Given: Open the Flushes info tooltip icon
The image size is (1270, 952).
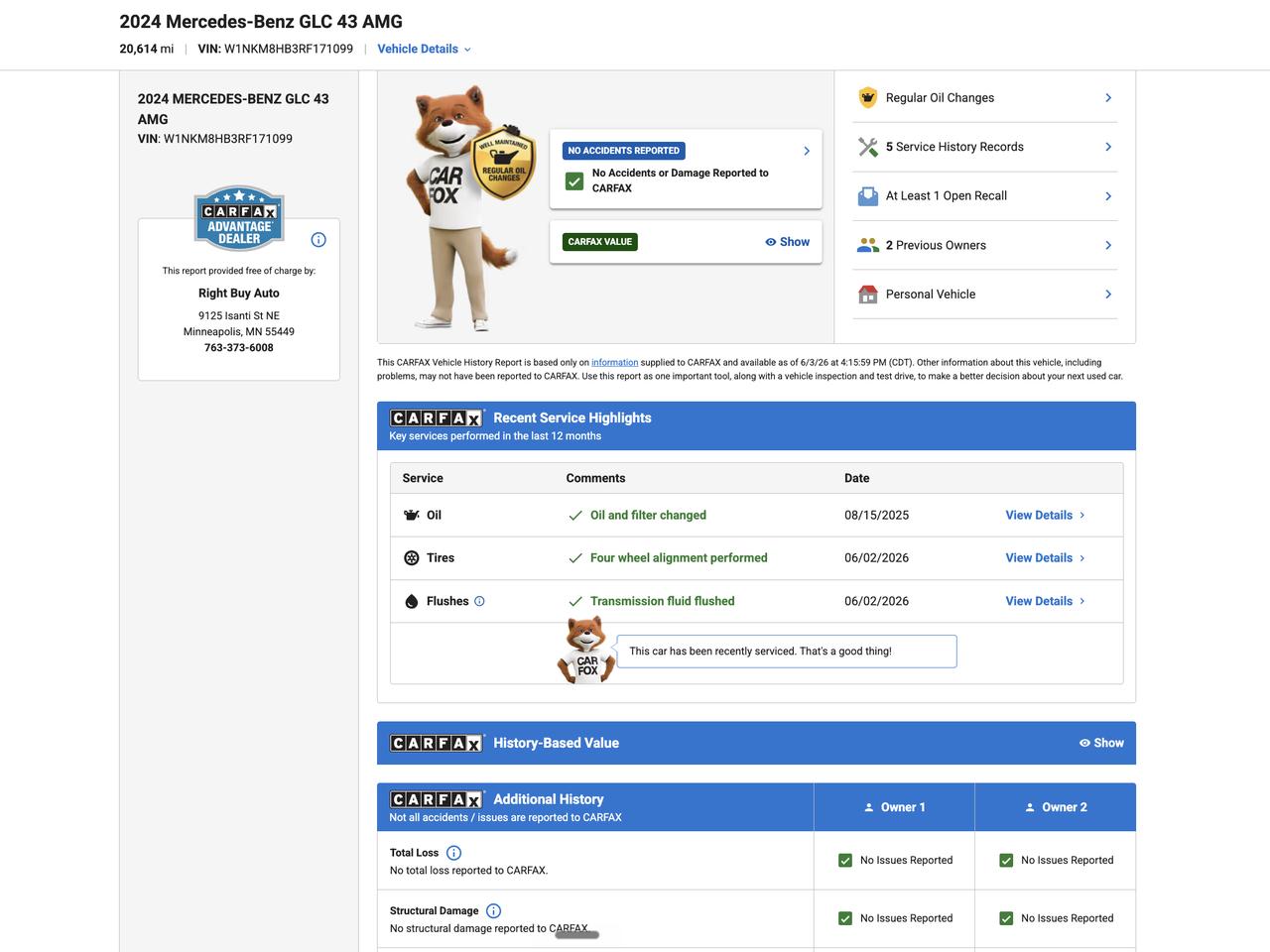Looking at the screenshot, I should coord(479,601).
